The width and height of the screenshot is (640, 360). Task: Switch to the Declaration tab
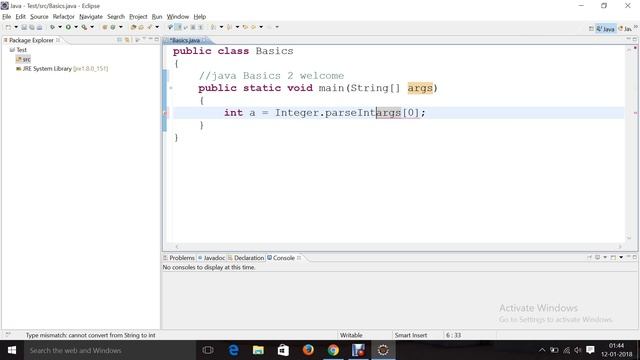pyautogui.click(x=246, y=258)
